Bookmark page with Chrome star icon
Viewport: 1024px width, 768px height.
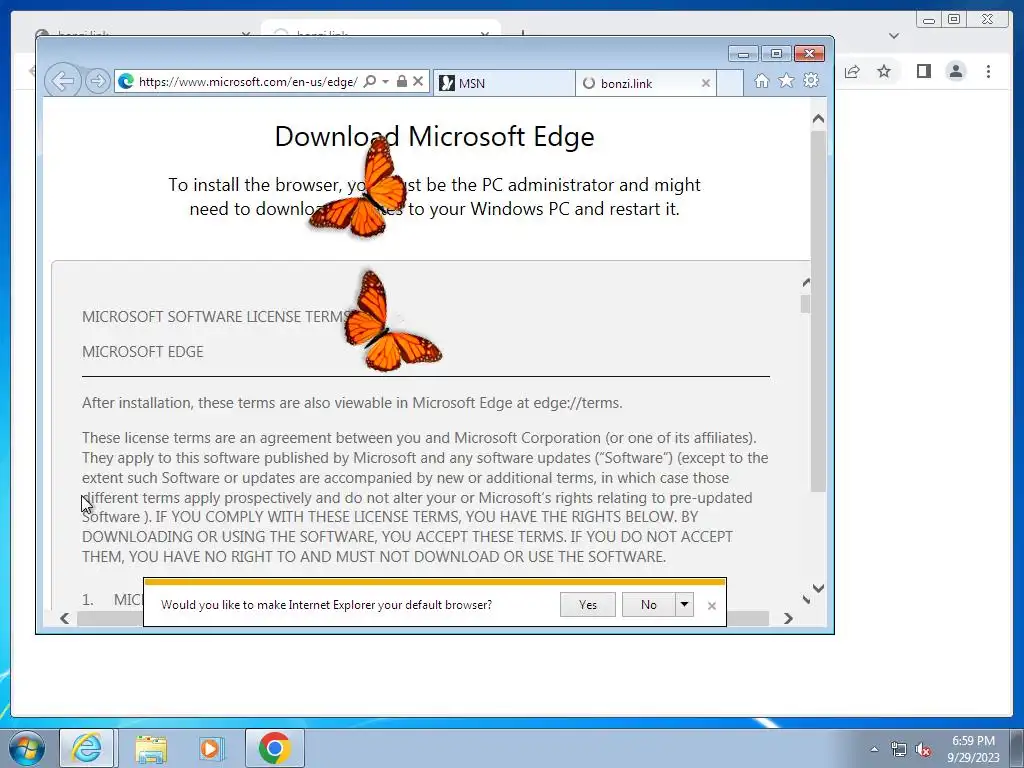click(884, 71)
